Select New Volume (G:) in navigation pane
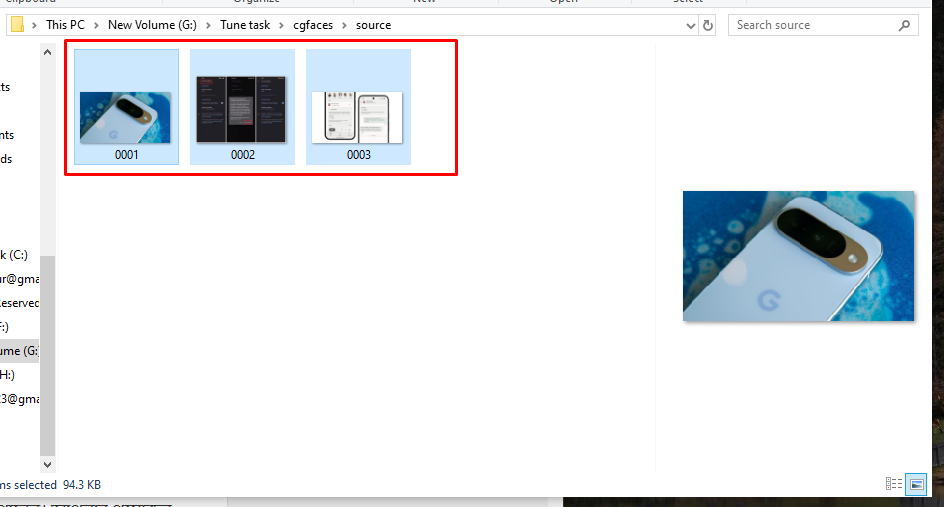Viewport: 944px width, 507px height. click(x=19, y=351)
